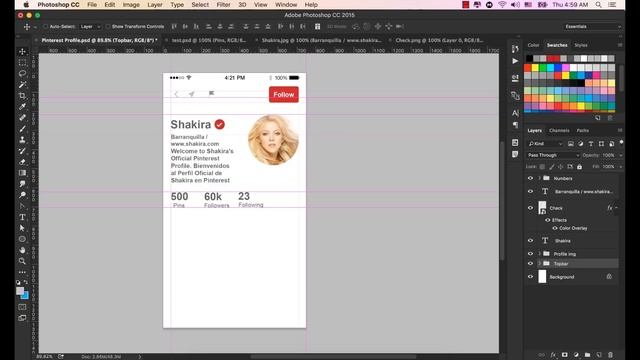Viewport: 640px width, 360px height.
Task: Collapse the Check layer effects
Action: click(616, 208)
